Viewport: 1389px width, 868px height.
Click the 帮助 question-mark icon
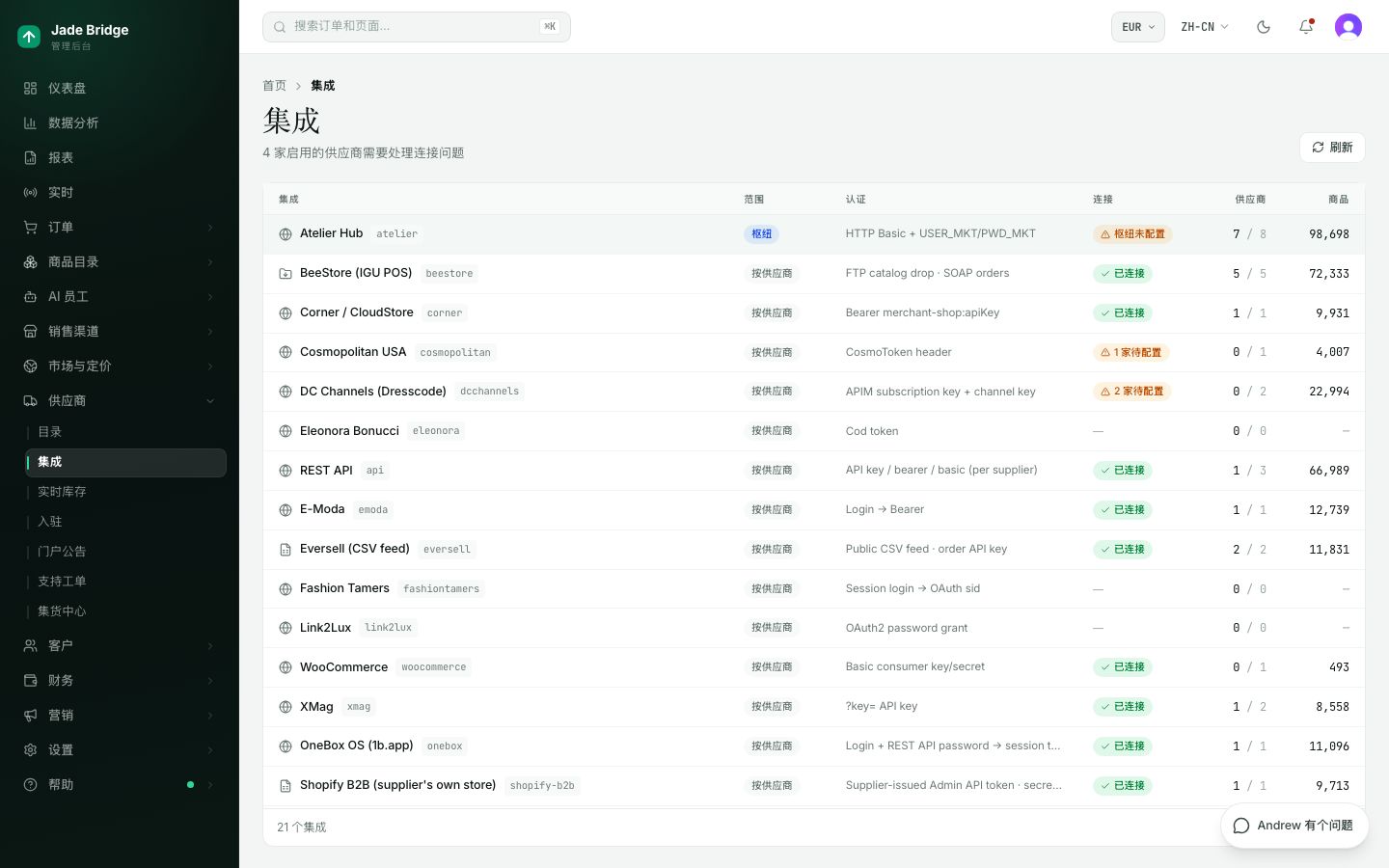point(31,784)
